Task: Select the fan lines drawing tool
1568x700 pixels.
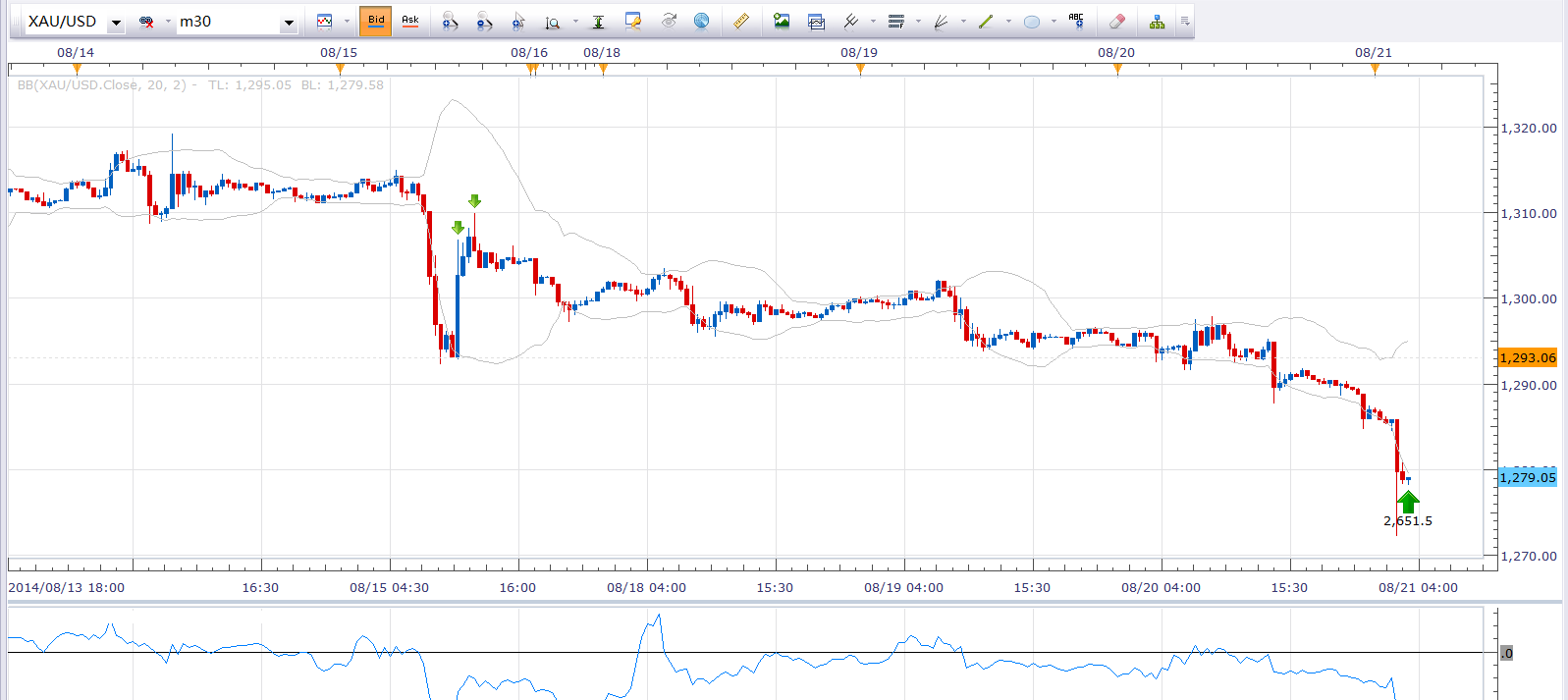Action: [942, 21]
